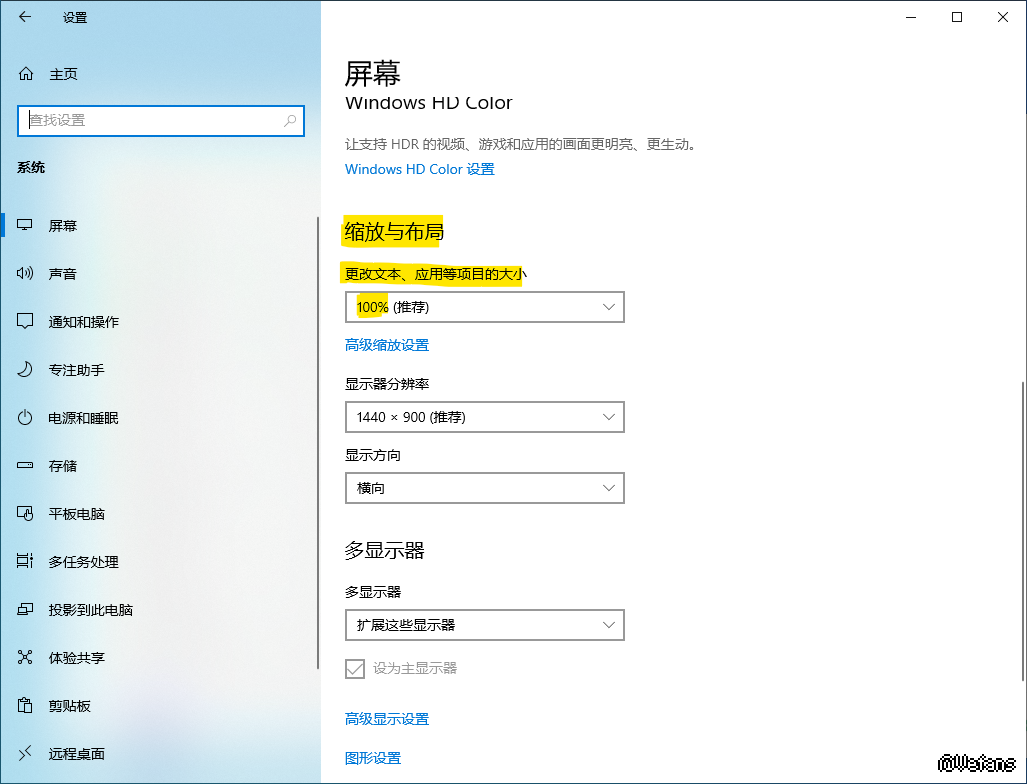Click the tablet icon for 平板电脑
1027x784 pixels.
pyautogui.click(x=25, y=513)
